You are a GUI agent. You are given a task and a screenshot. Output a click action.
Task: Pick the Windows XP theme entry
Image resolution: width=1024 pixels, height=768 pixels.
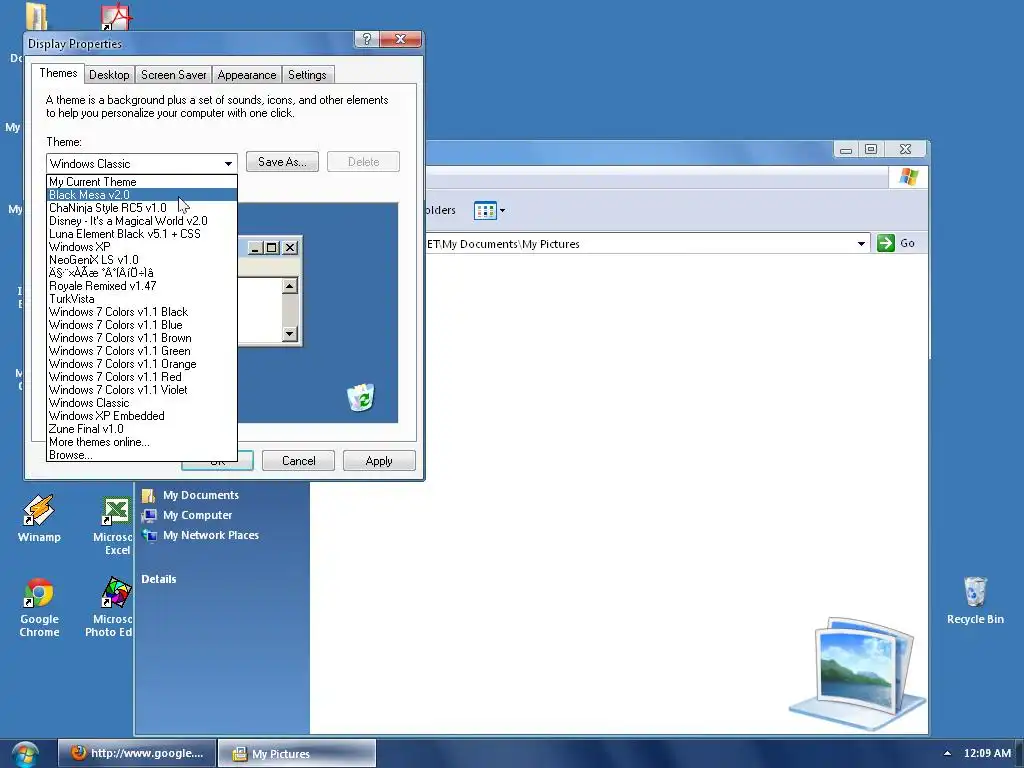tap(142, 247)
